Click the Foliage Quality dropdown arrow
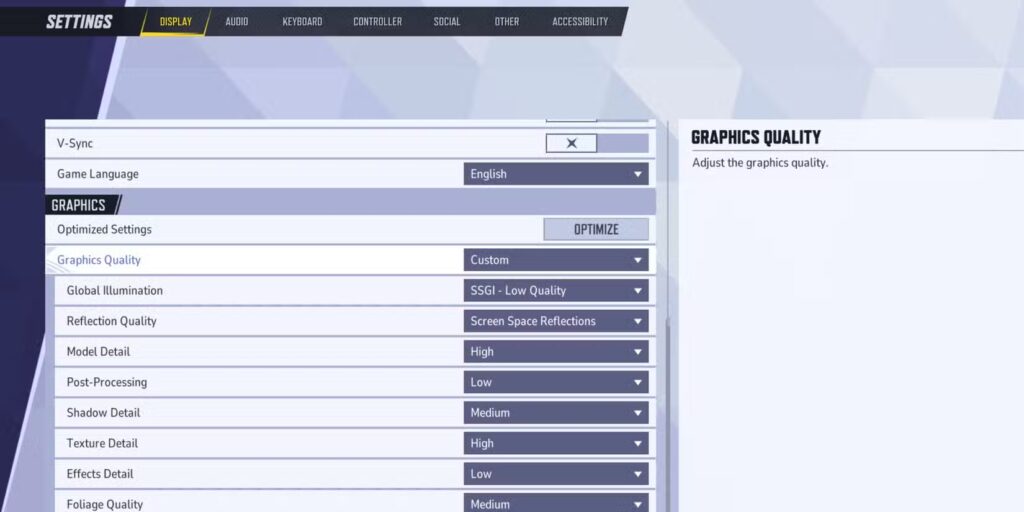Screen dimensions: 1024x512 coord(637,504)
